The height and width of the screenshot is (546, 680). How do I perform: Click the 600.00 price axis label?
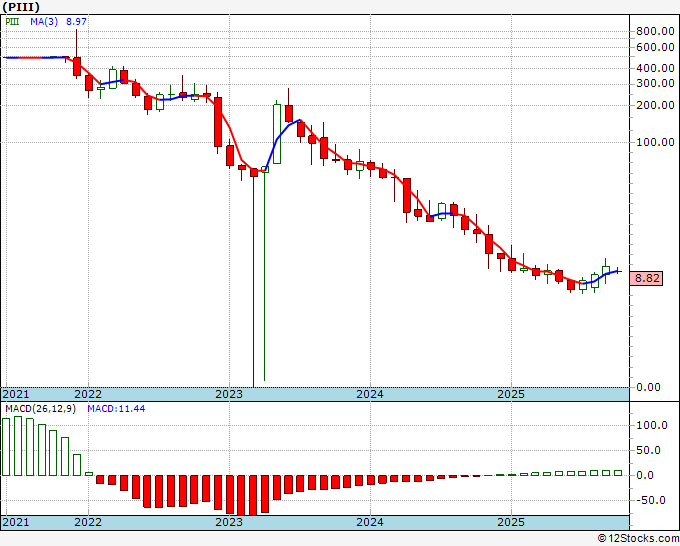[655, 47]
